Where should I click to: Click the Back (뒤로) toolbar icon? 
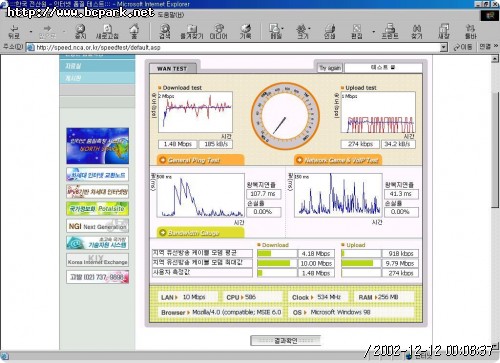[14, 31]
